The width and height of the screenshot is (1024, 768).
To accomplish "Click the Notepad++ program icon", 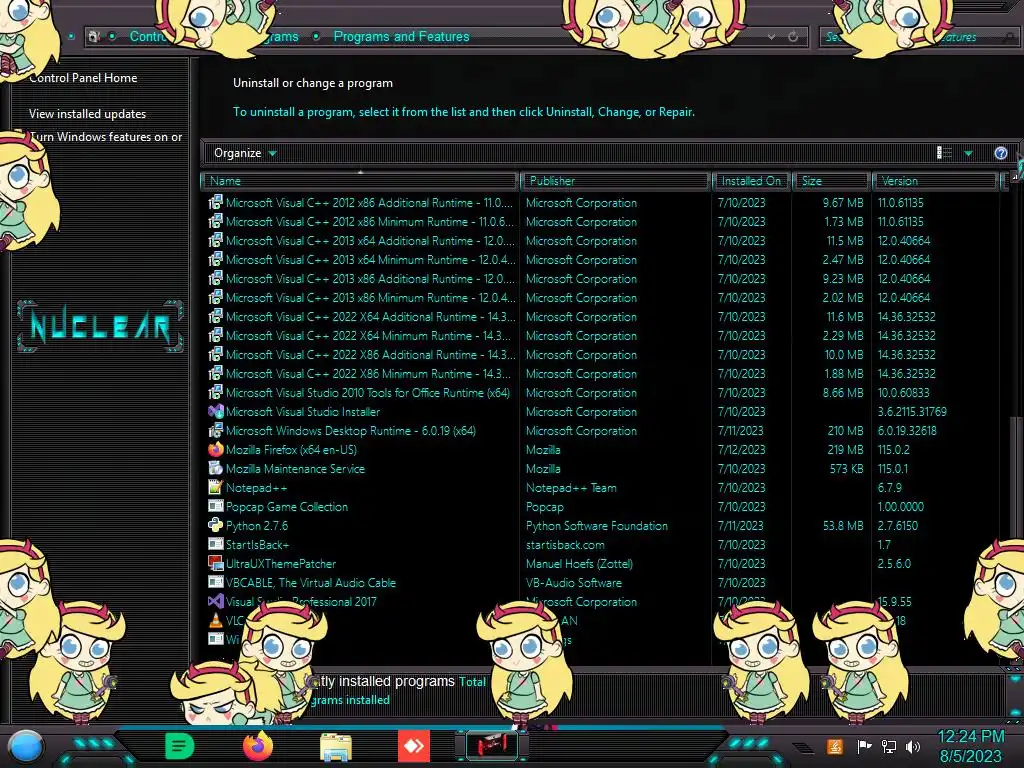I will pyautogui.click(x=216, y=487).
